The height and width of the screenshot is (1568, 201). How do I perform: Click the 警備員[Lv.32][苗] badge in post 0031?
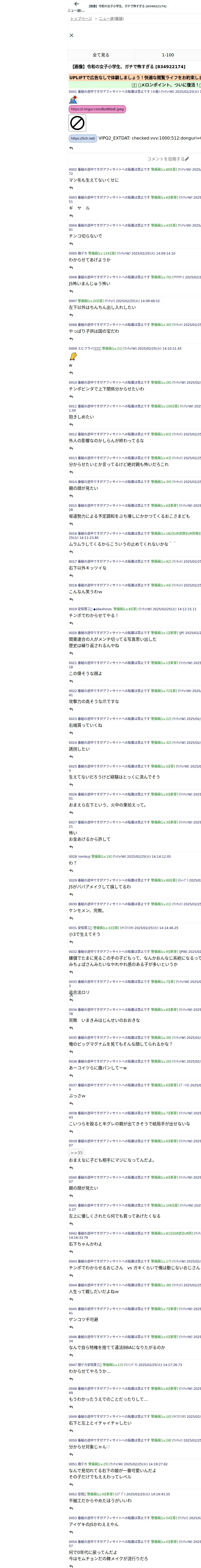click(106, 928)
